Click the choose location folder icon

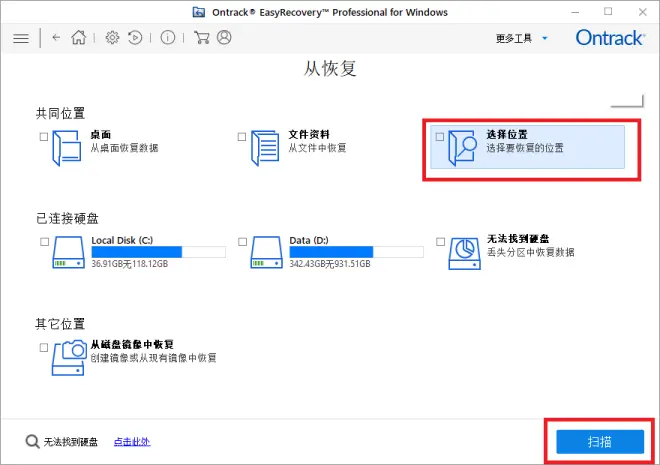click(462, 148)
